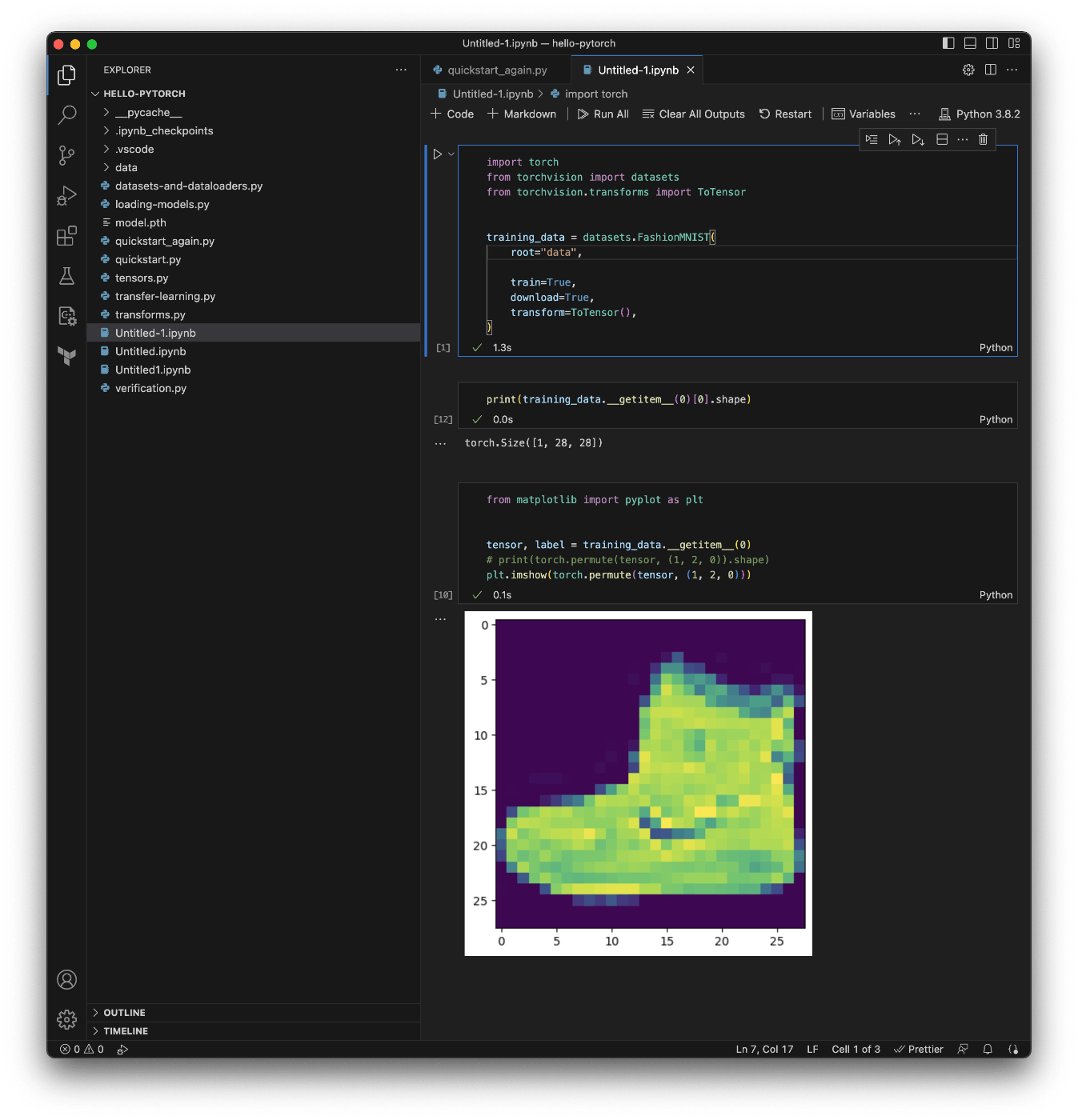Click 'Ln 7, Col 17' in status bar
Image resolution: width=1078 pixels, height=1120 pixels.
coord(764,1050)
